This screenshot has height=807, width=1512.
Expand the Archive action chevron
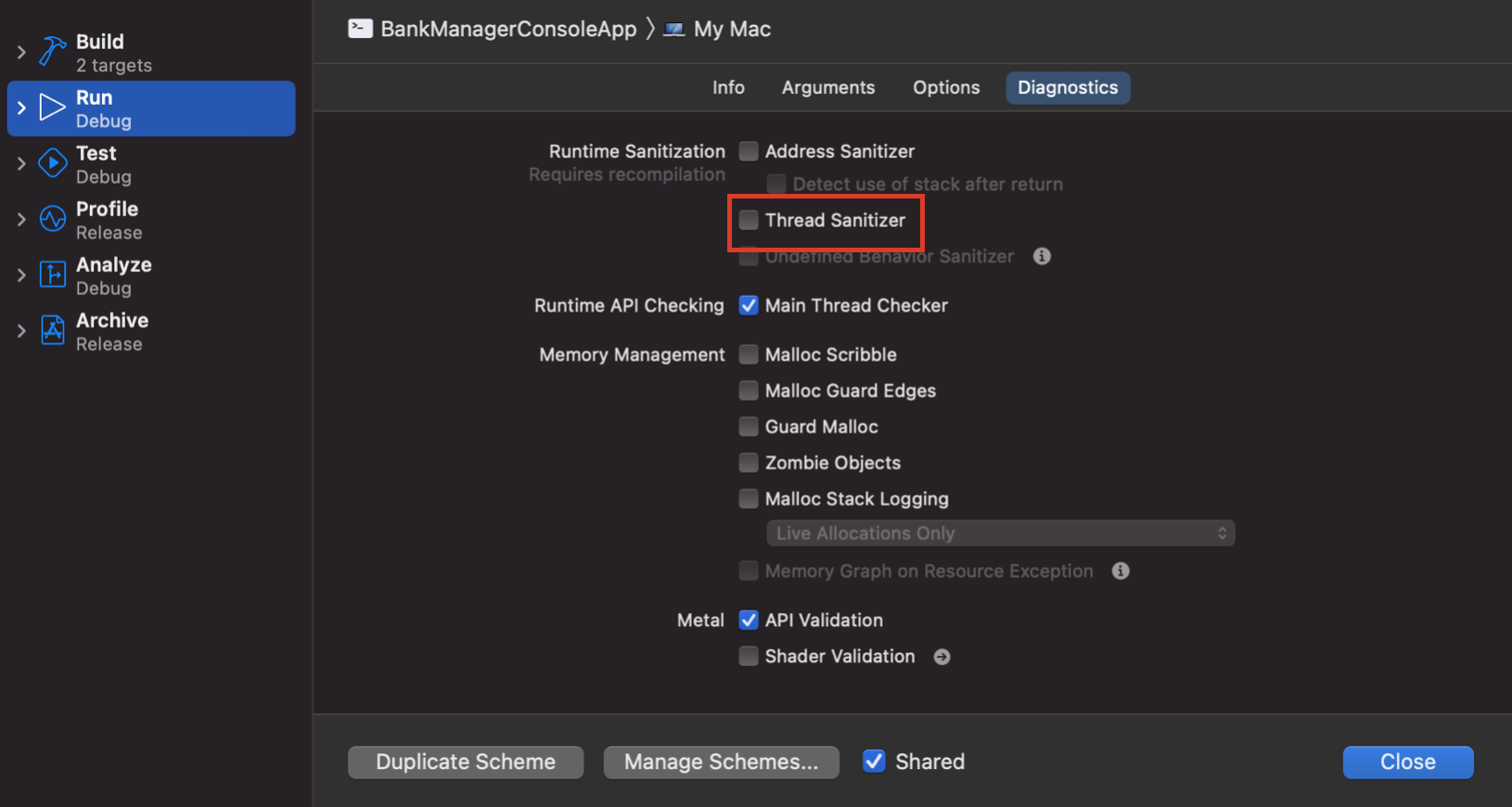click(21, 330)
